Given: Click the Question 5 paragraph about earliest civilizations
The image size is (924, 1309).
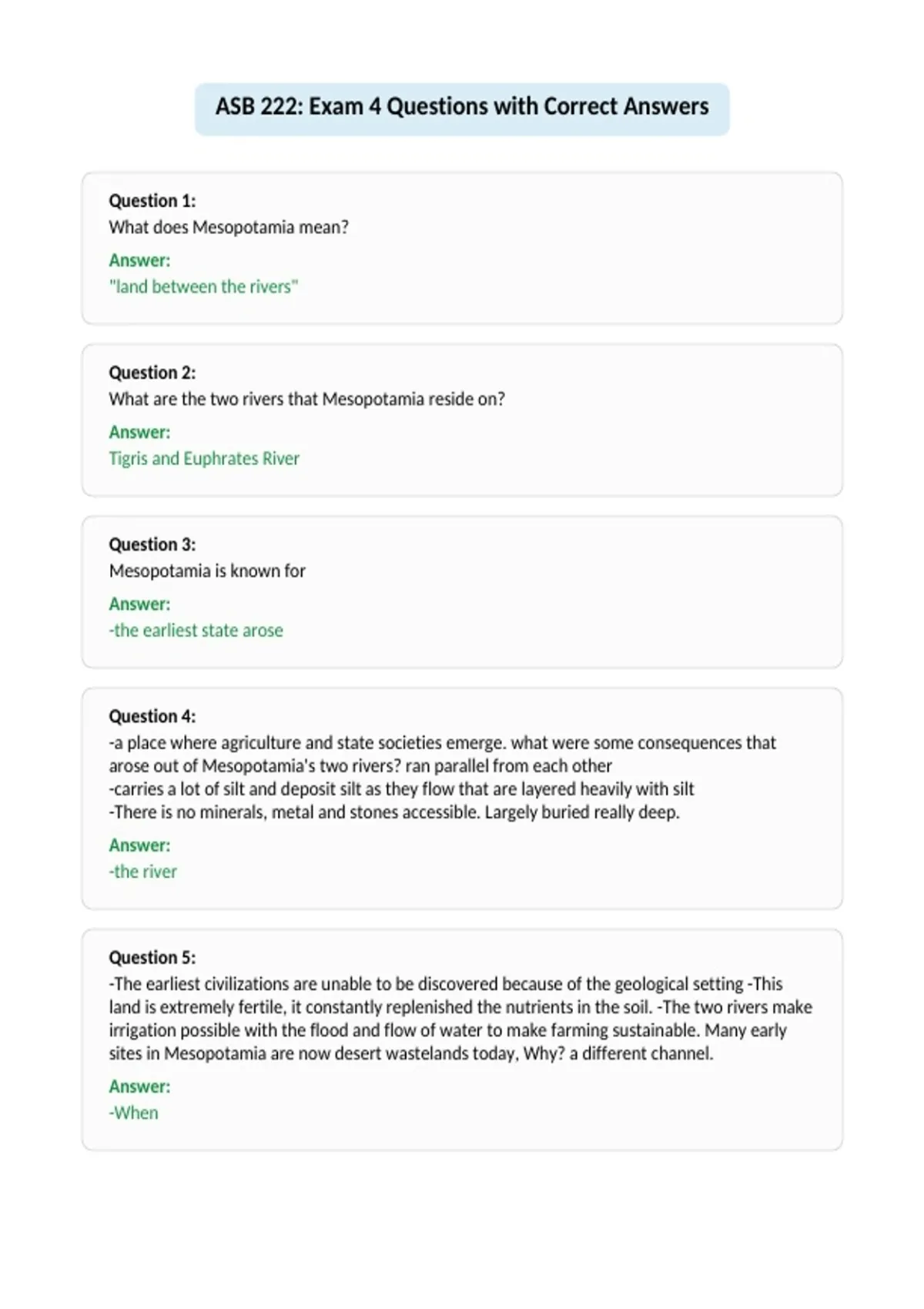Looking at the screenshot, I should (460, 1019).
